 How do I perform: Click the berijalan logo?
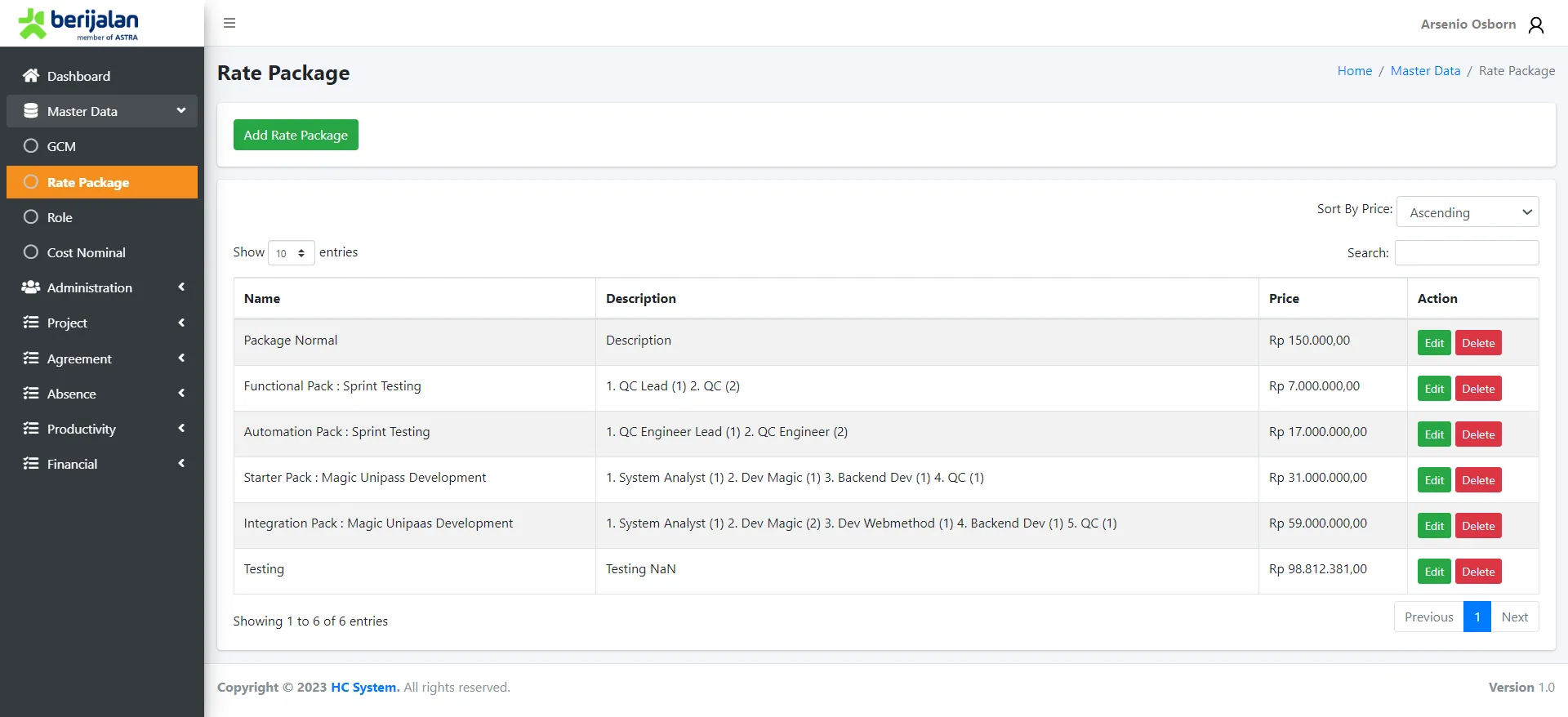click(x=79, y=24)
